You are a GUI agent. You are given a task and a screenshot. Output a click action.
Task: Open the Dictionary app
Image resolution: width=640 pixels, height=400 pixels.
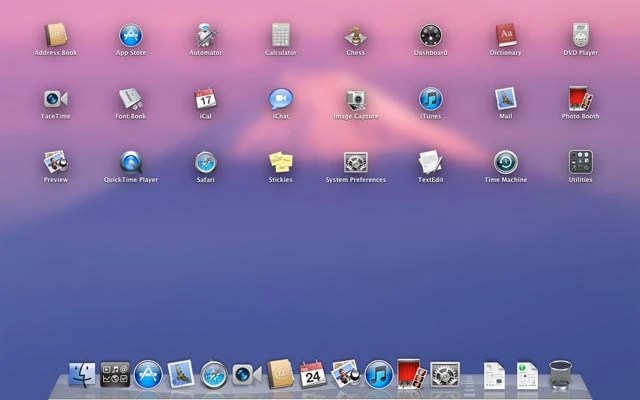coord(505,37)
